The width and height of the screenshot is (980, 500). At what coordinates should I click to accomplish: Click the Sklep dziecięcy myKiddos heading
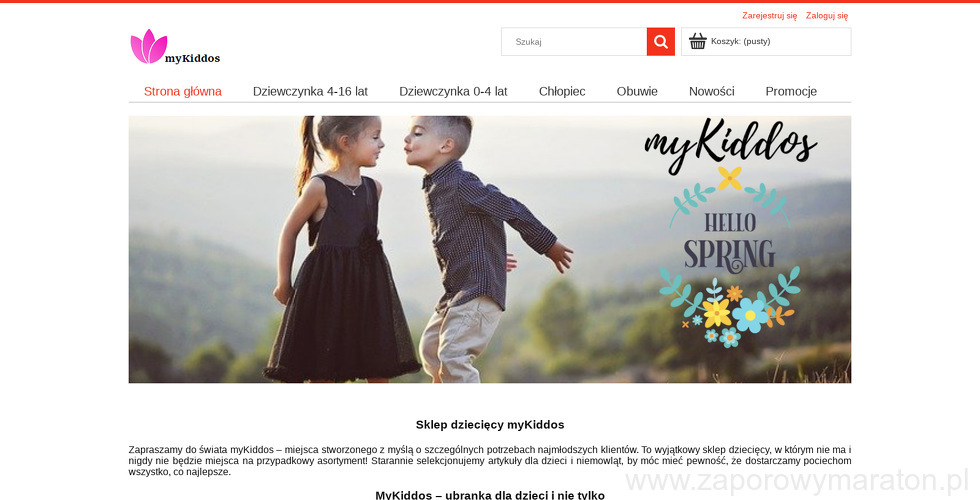490,425
